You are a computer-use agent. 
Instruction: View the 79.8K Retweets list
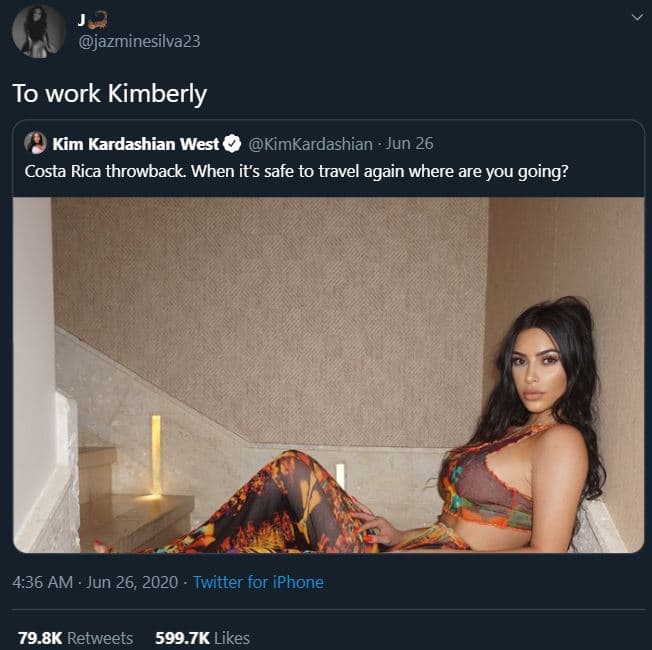(x=75, y=637)
